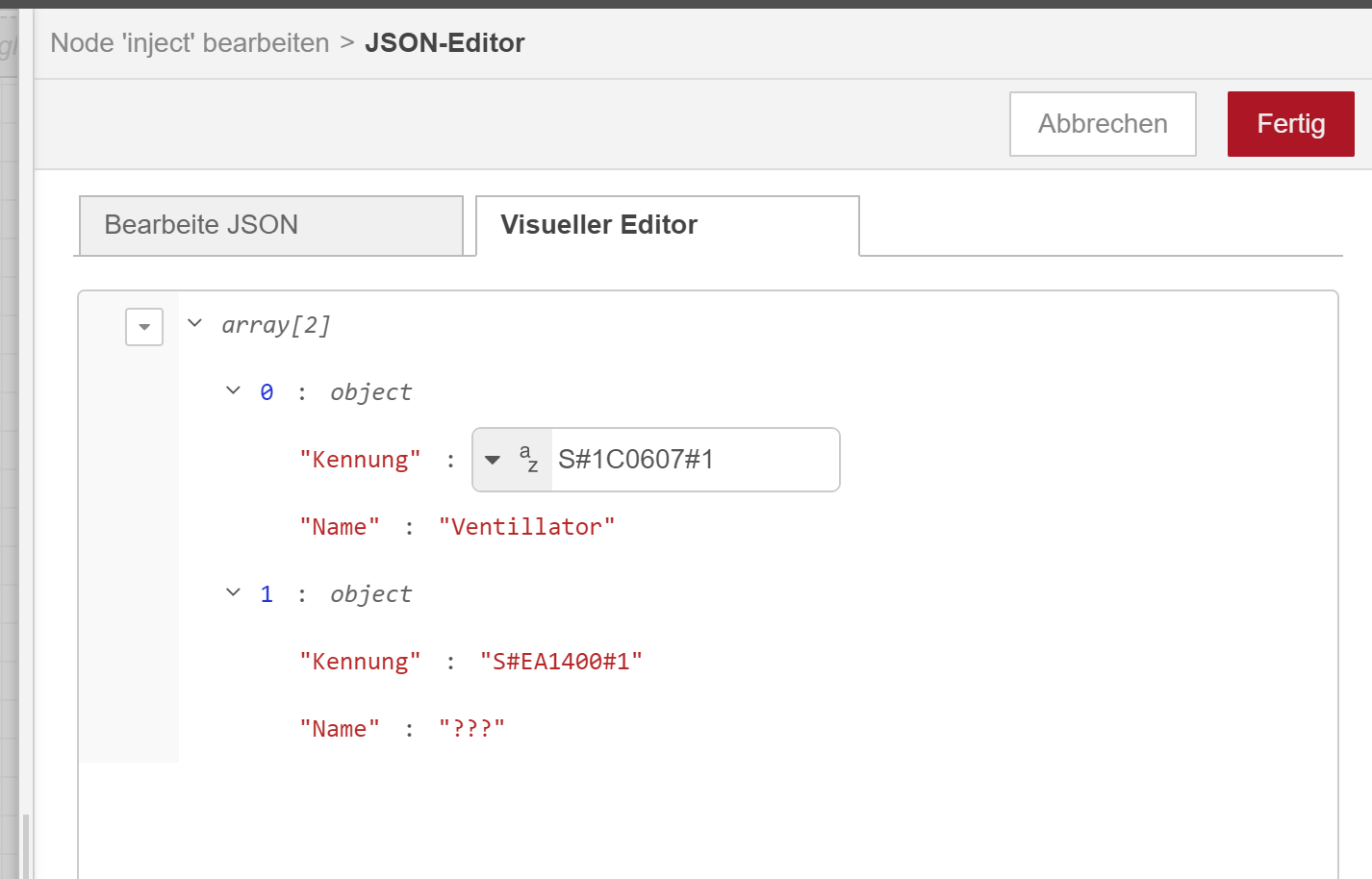Edit the S#1C0607#1 value field
This screenshot has height=879, width=1372.
(695, 460)
